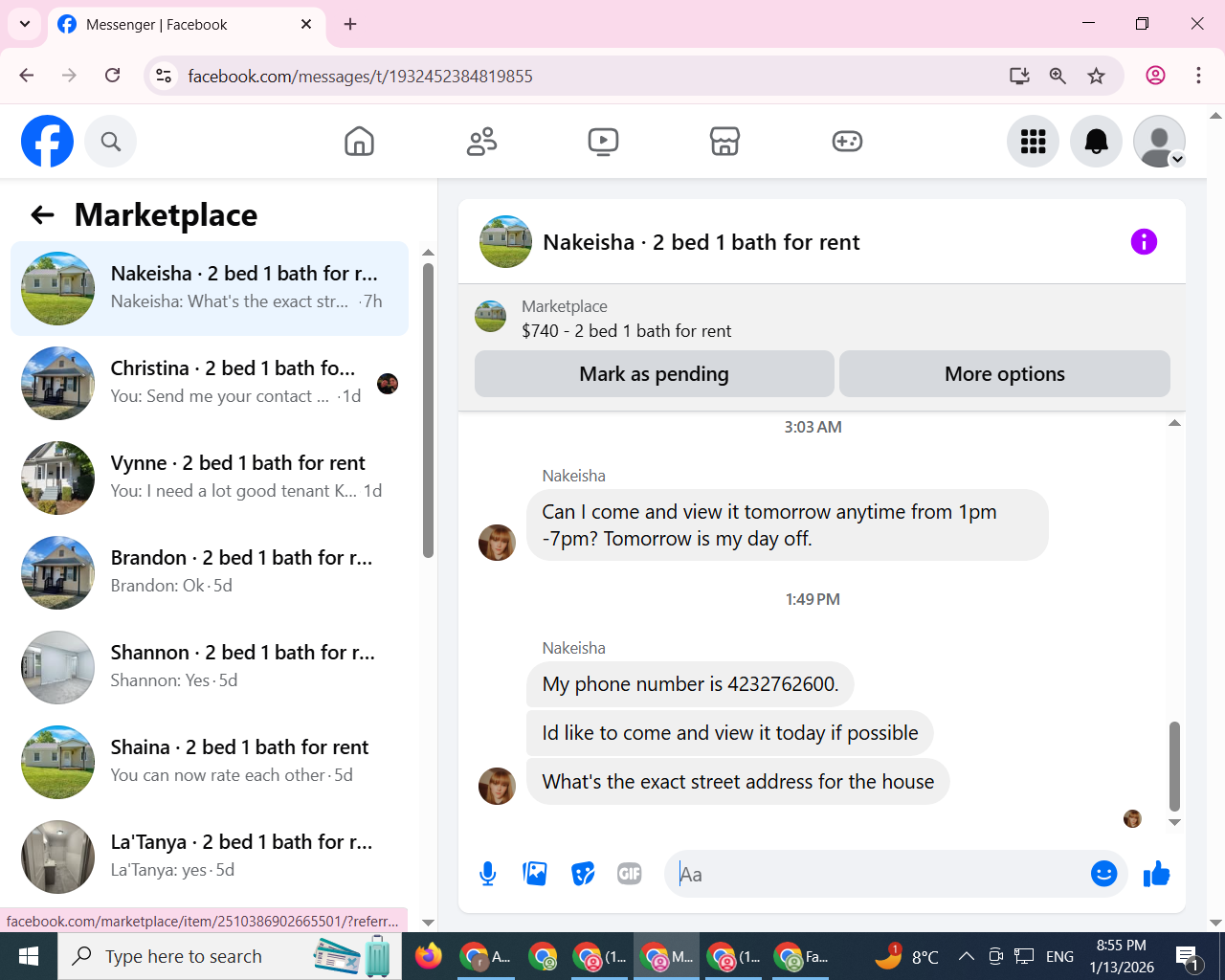The height and width of the screenshot is (980, 1225).
Task: Click Nakeisha chat header title
Action: click(x=702, y=242)
